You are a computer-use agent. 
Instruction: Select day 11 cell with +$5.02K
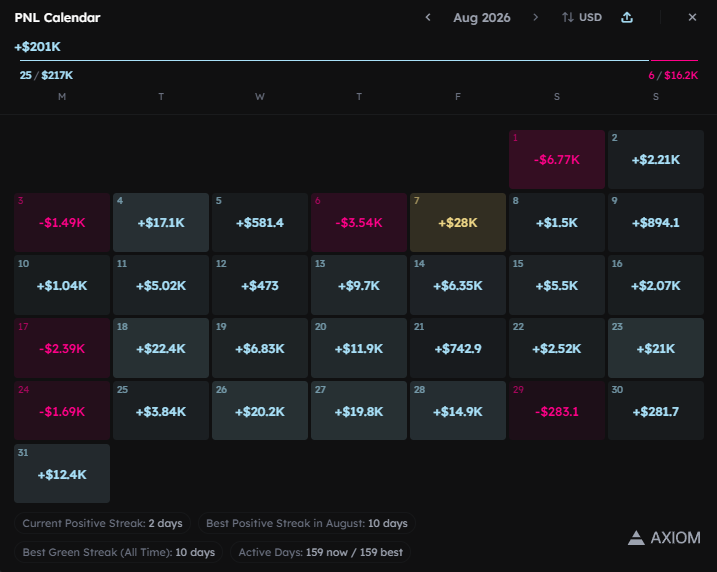pos(161,285)
